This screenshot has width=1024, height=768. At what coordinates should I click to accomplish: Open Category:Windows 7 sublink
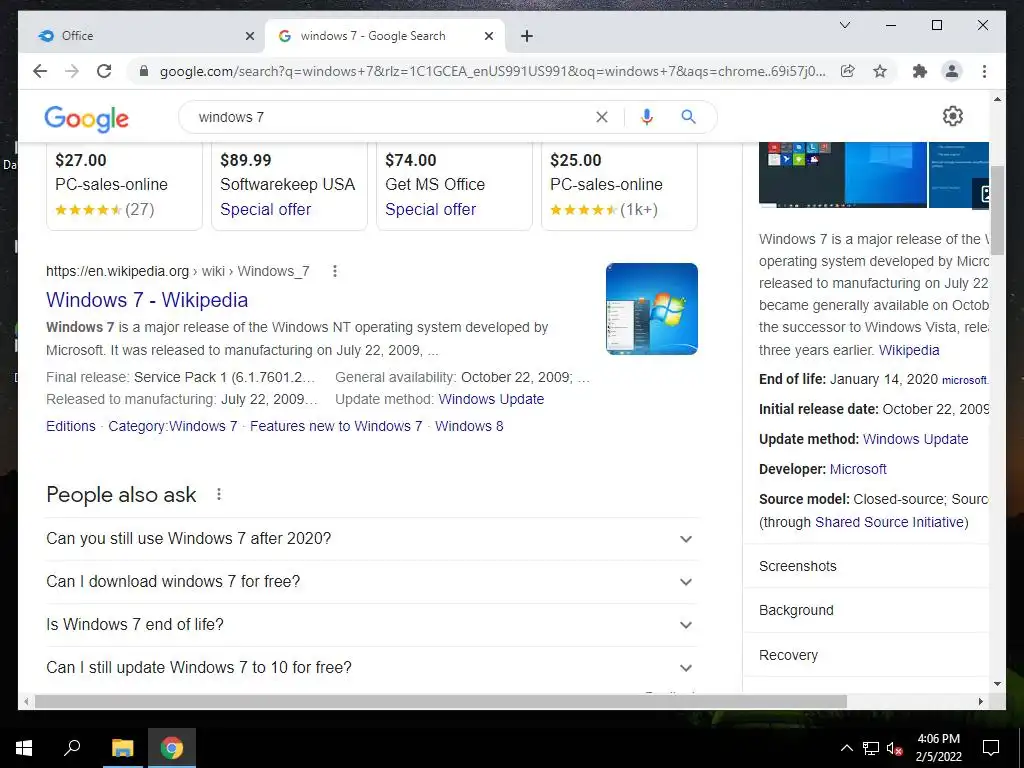[x=172, y=426]
